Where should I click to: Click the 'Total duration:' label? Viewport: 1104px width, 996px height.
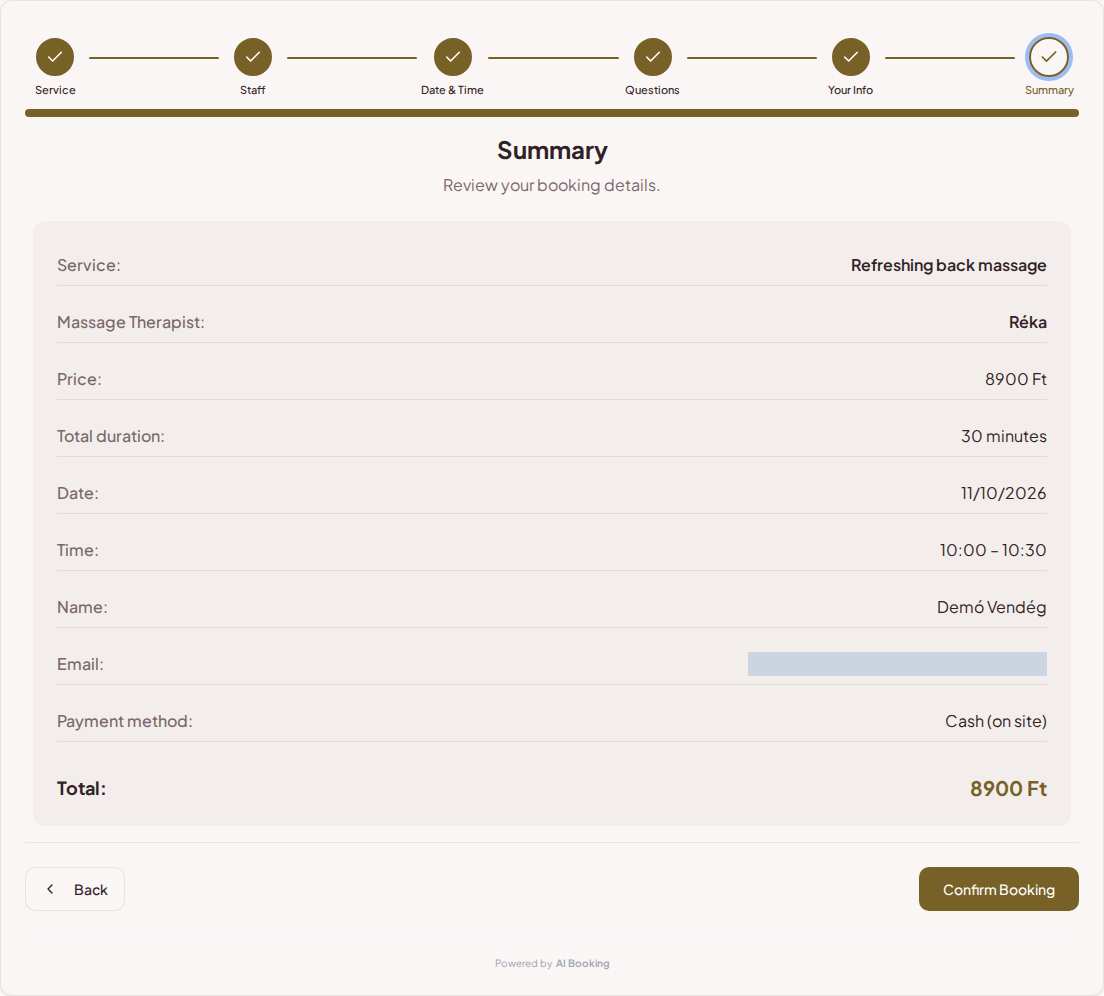click(x=111, y=436)
